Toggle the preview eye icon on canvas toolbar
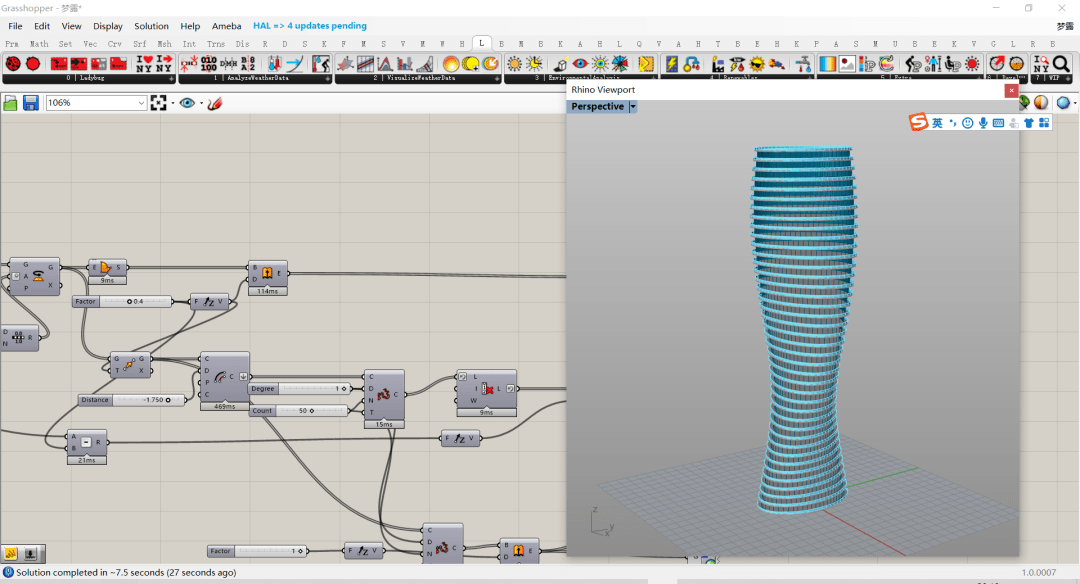1080x584 pixels. 186,103
